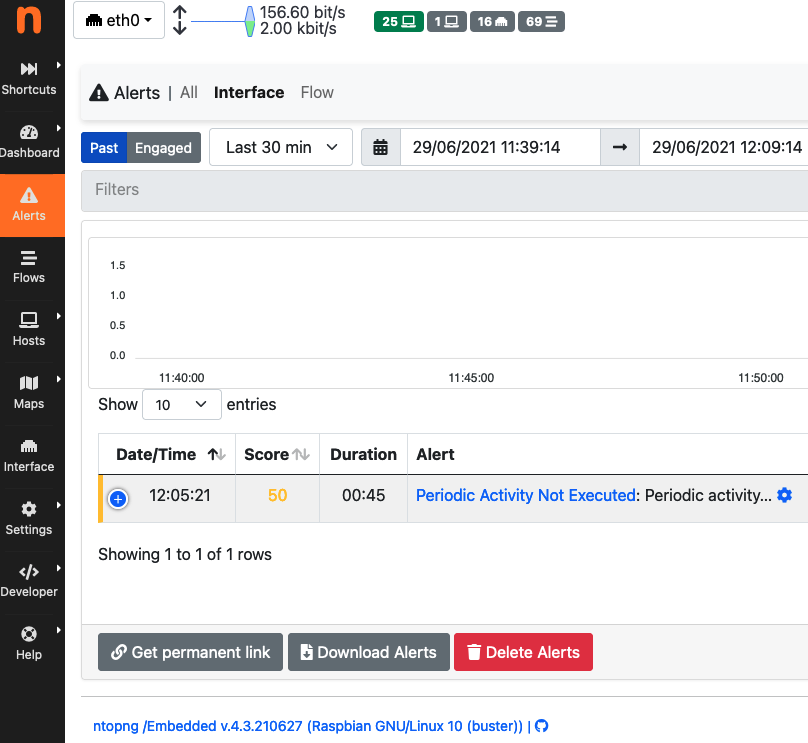The height and width of the screenshot is (743, 808).
Task: Switch to Engaged alerts mode
Action: 163,146
